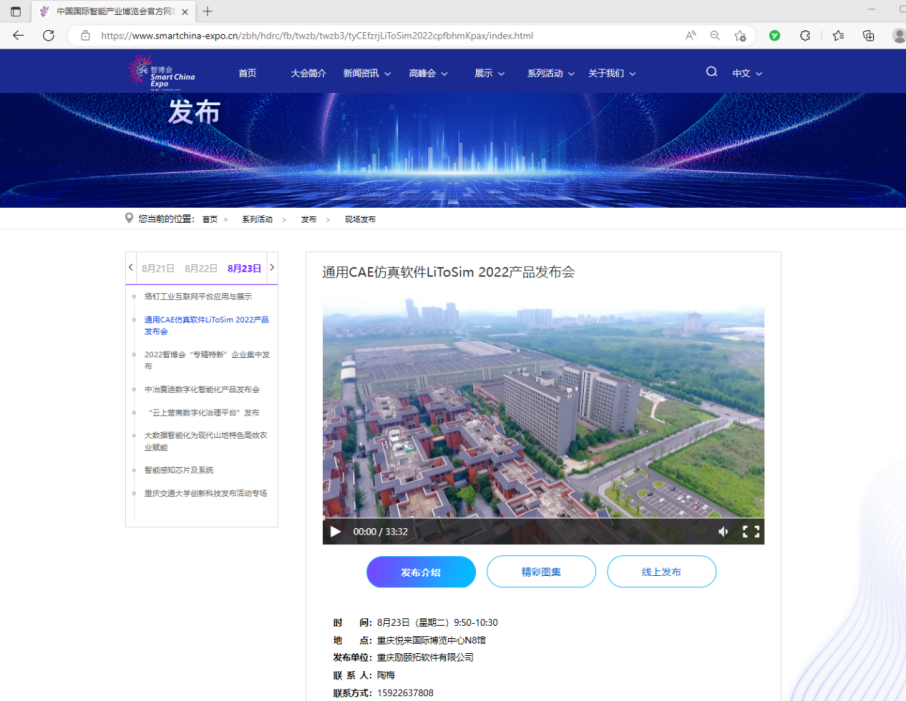Select the 线上发布 button
The height and width of the screenshot is (701, 906).
pyautogui.click(x=662, y=572)
